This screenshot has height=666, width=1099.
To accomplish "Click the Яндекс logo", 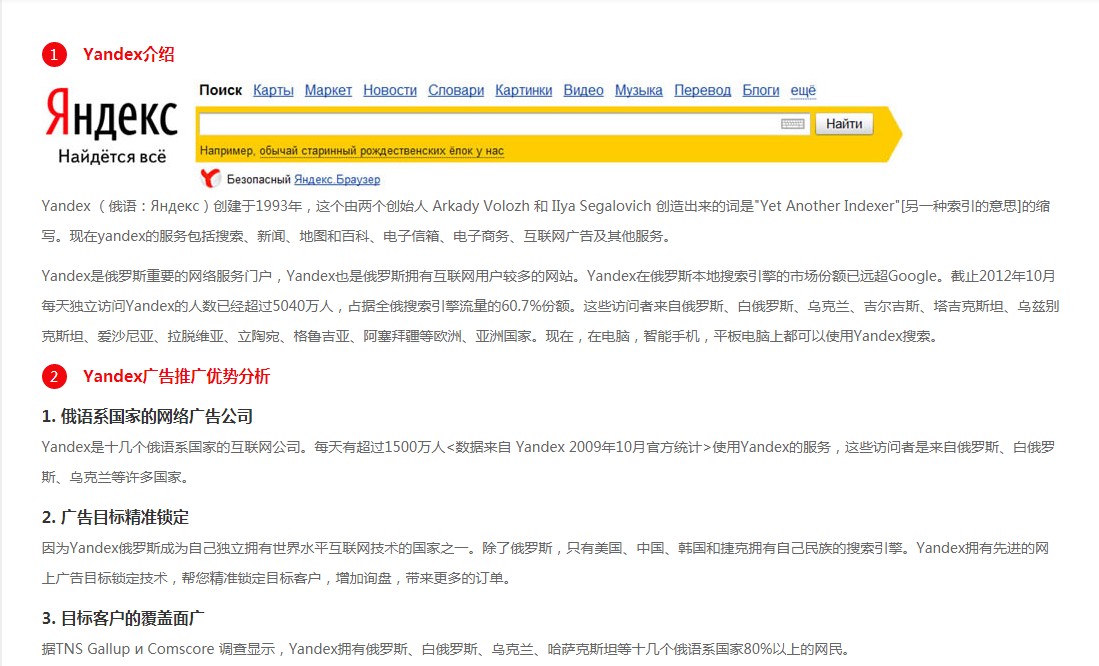I will (x=111, y=115).
